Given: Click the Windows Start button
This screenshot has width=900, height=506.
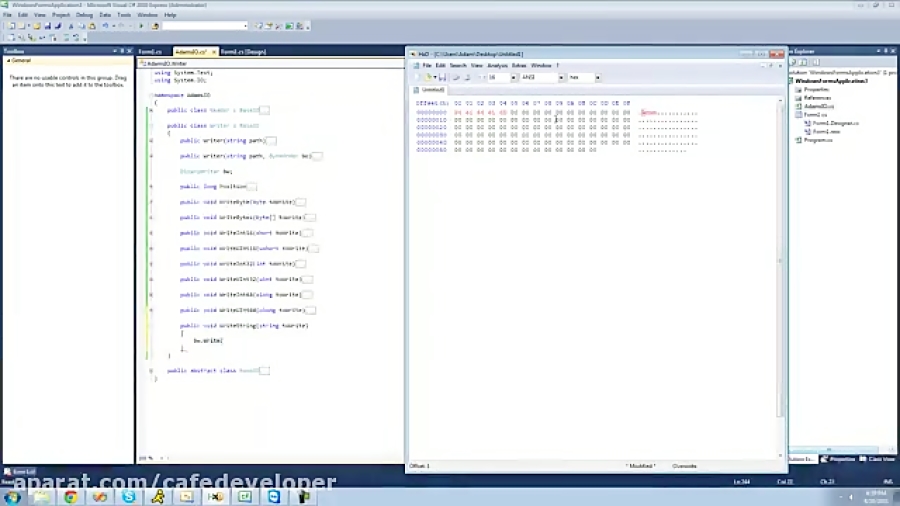Looking at the screenshot, I should point(13,497).
